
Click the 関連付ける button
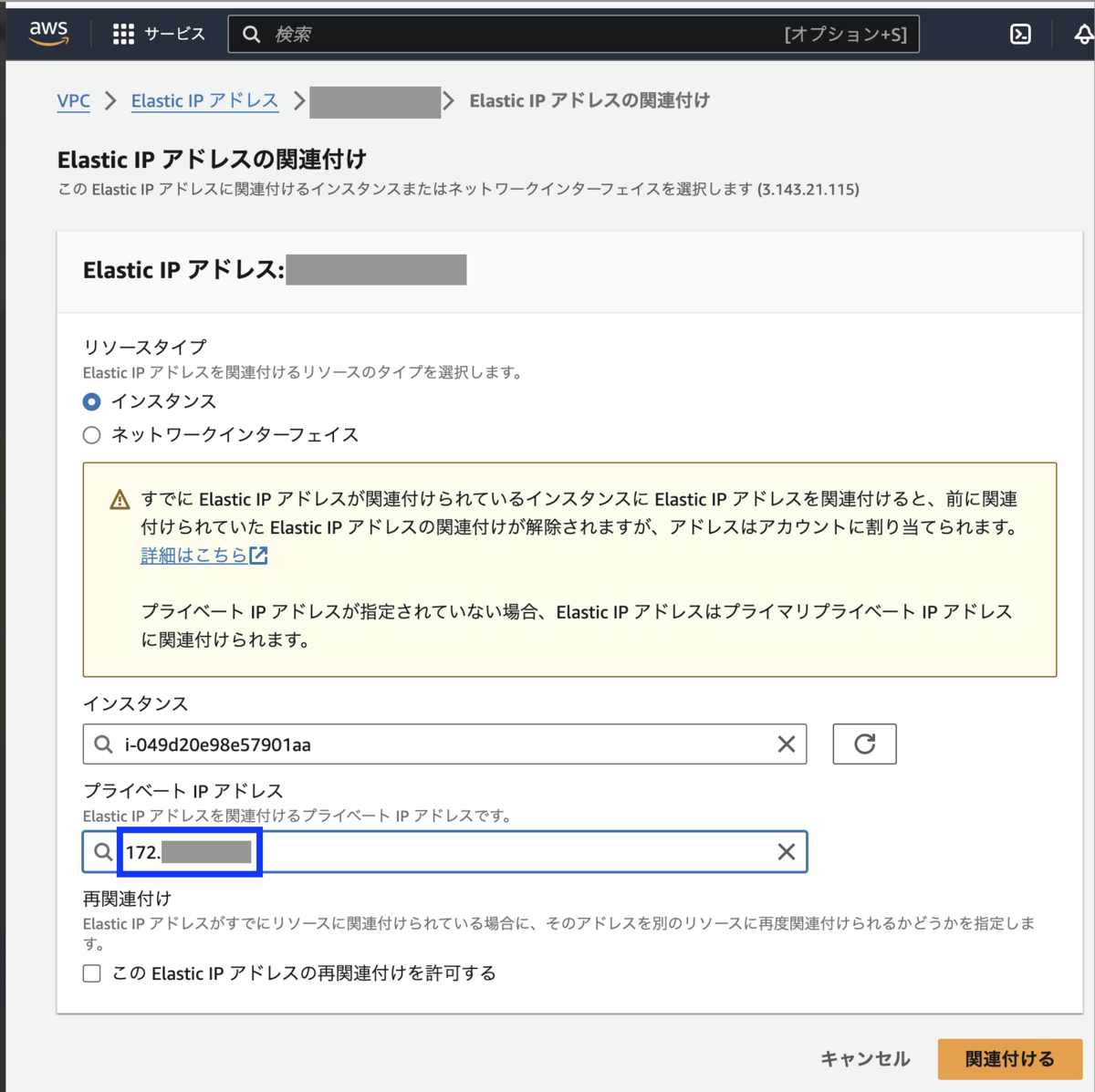[x=1009, y=1058]
